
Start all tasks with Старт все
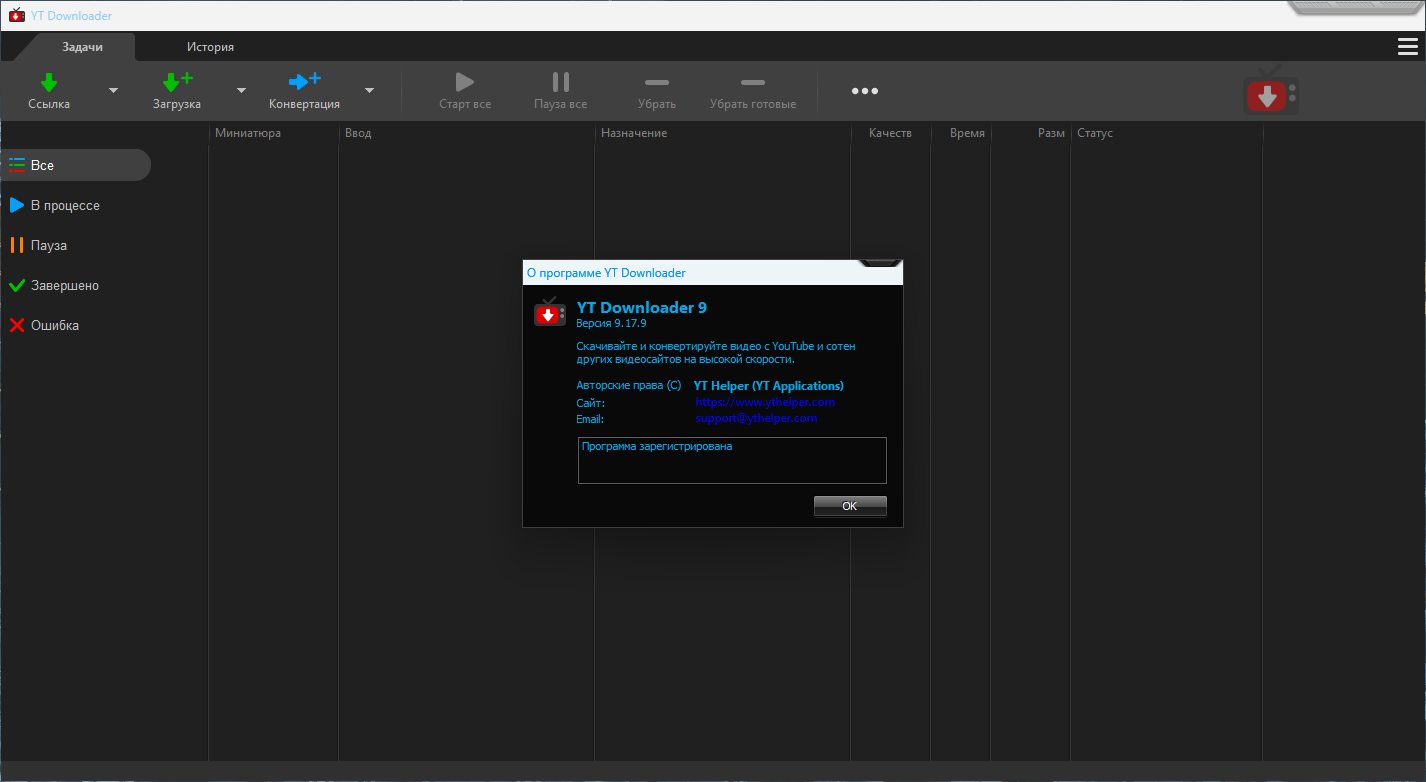click(465, 91)
